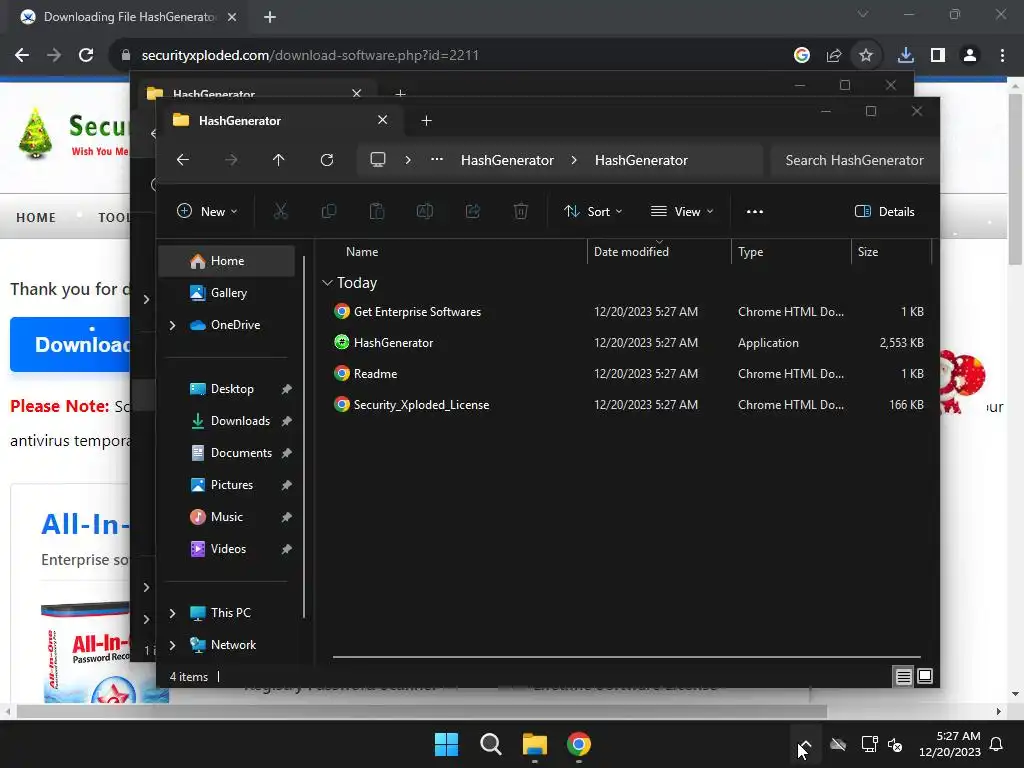Click the Google icon in Chrome address bar

click(802, 56)
